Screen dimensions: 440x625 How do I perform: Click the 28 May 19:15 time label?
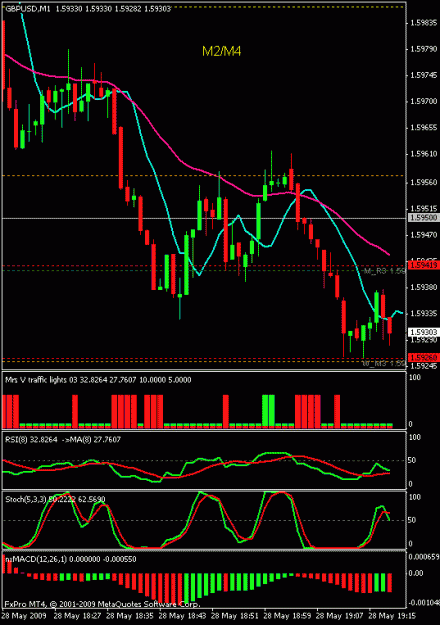click(393, 615)
